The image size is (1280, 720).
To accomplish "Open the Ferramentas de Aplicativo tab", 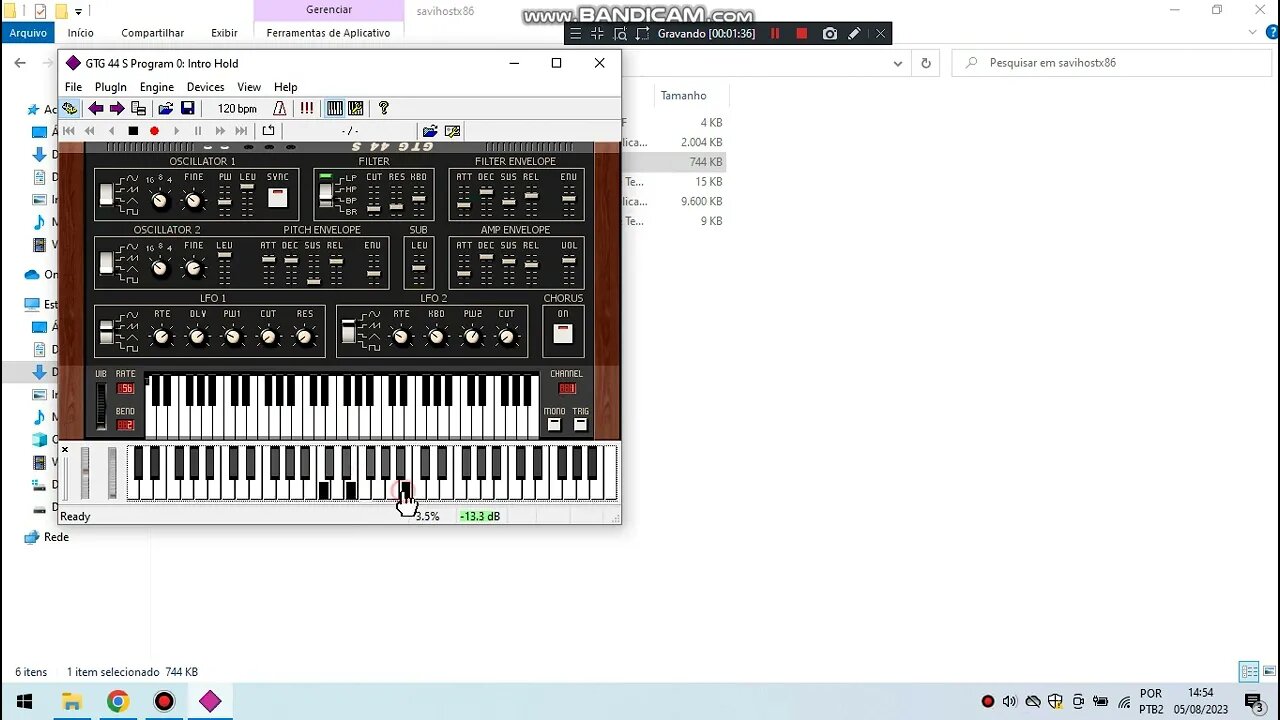I will coord(328,33).
